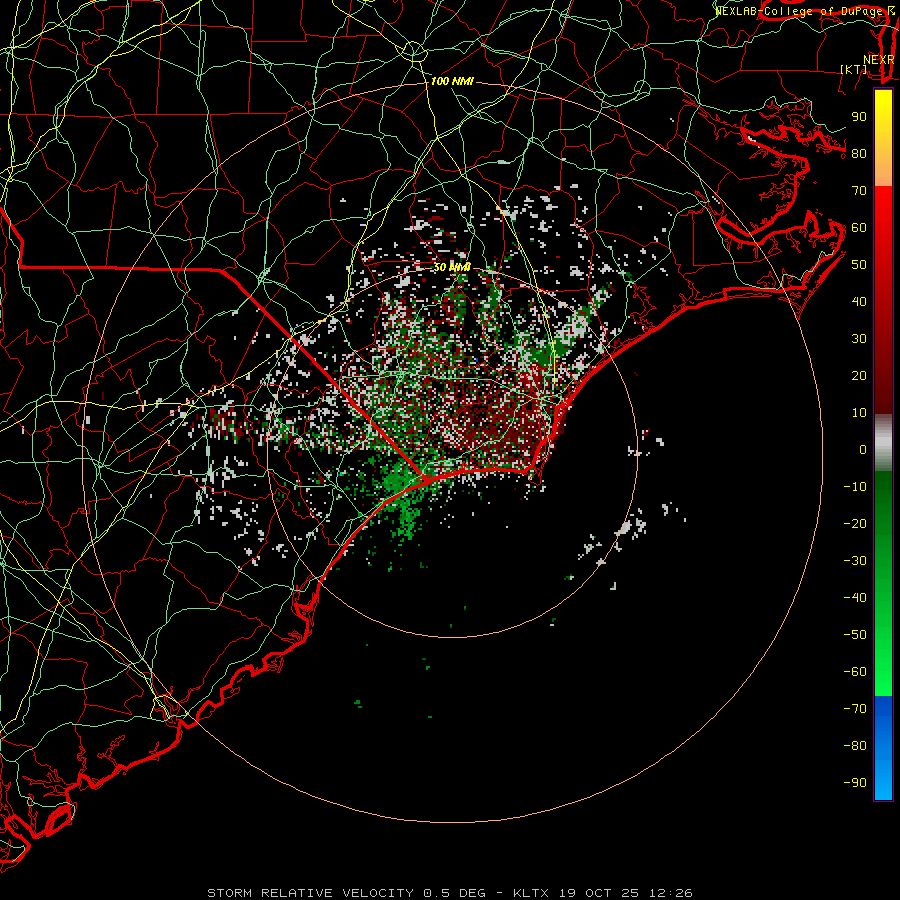Click the 10 value on the velocity scale
Image resolution: width=900 pixels, height=900 pixels.
coord(859,413)
